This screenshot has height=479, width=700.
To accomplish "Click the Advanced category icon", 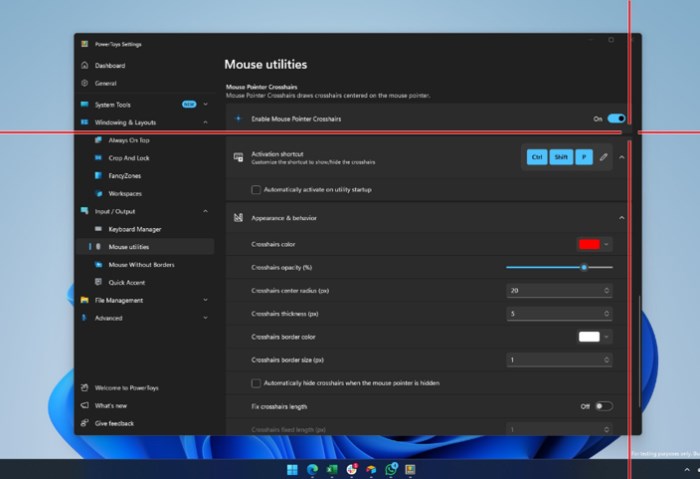I will point(84,318).
